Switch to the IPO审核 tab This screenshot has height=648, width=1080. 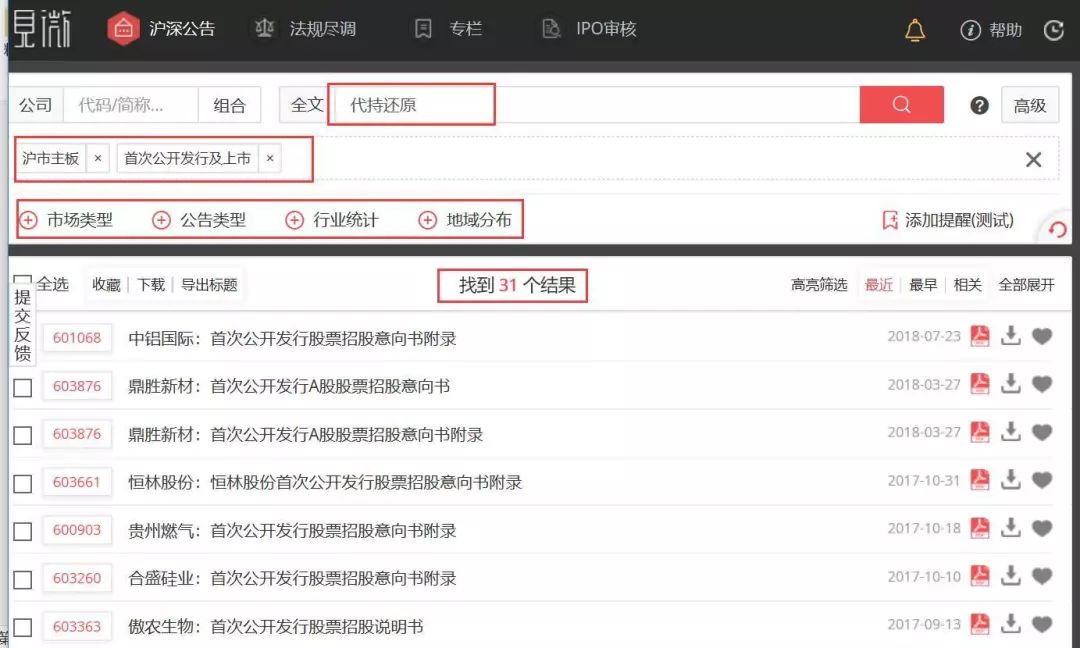[589, 29]
